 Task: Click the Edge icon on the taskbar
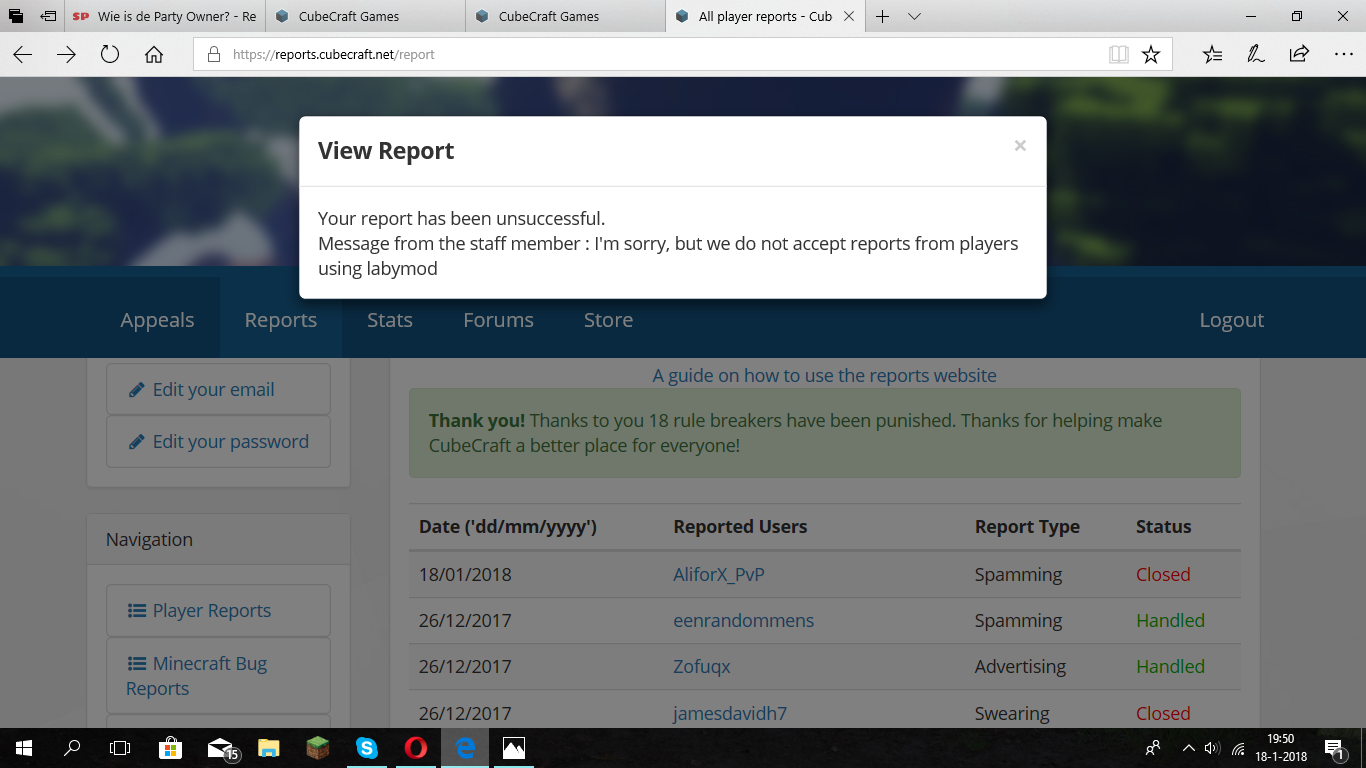pos(465,748)
